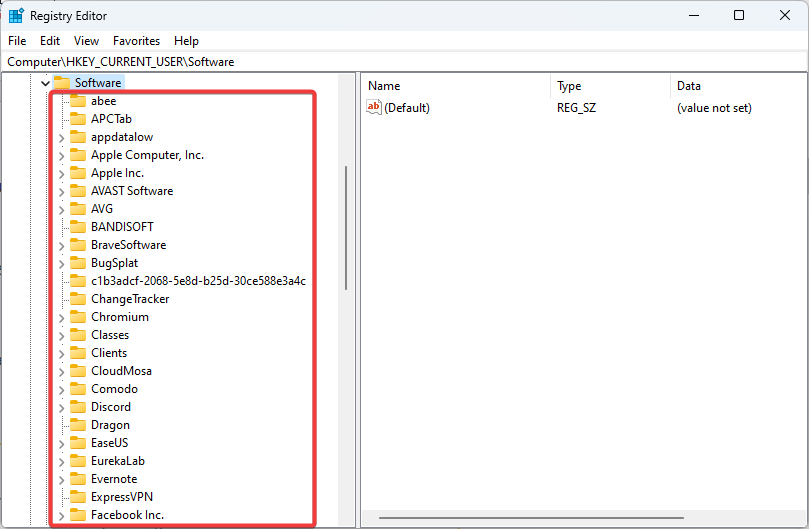
Task: Sort values by the Data column header
Action: pyautogui.click(x=739, y=86)
